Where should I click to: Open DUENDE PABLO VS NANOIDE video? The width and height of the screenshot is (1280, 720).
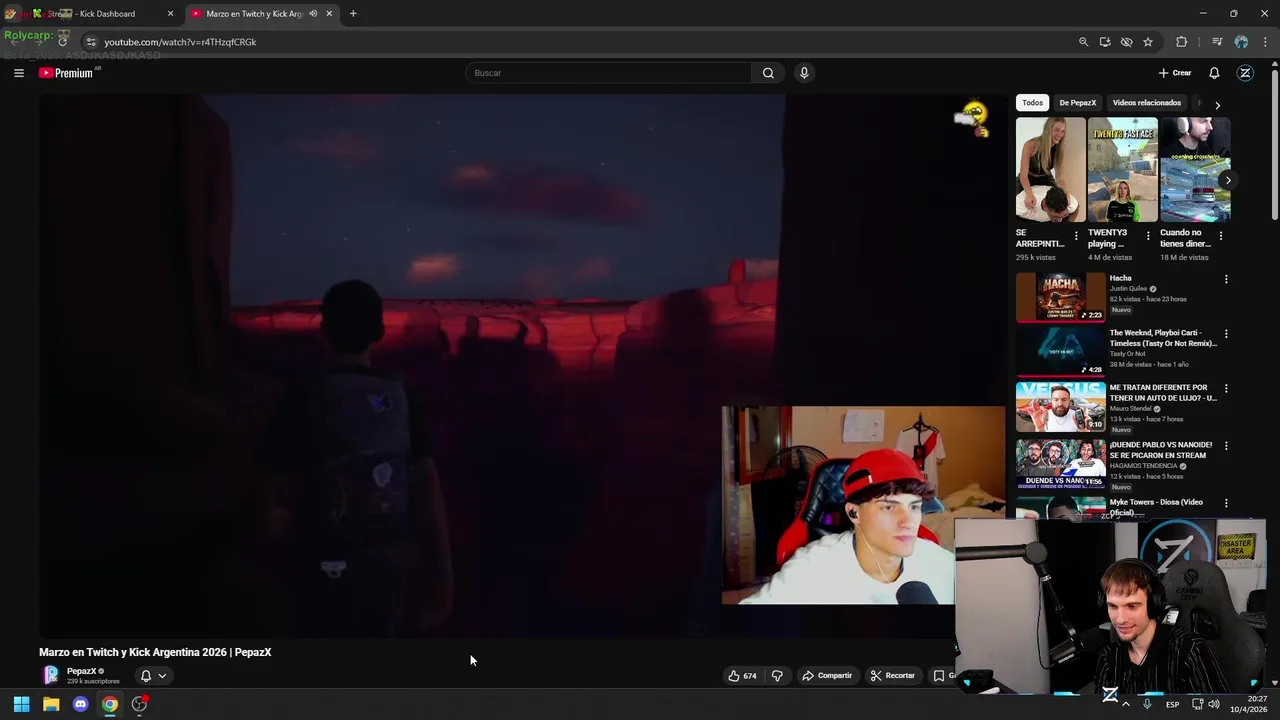coord(1161,450)
